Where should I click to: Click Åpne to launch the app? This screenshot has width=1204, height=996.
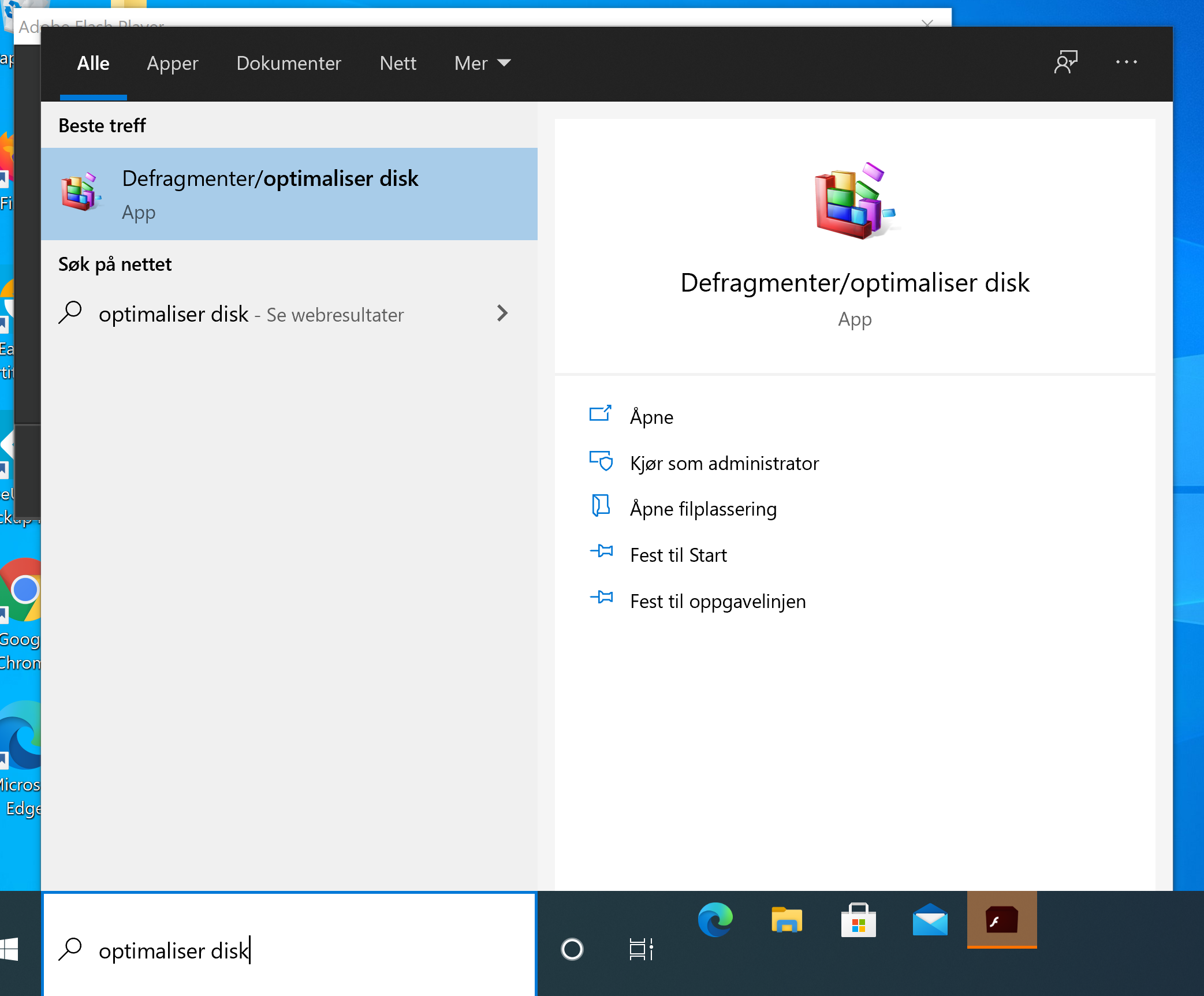pyautogui.click(x=651, y=417)
